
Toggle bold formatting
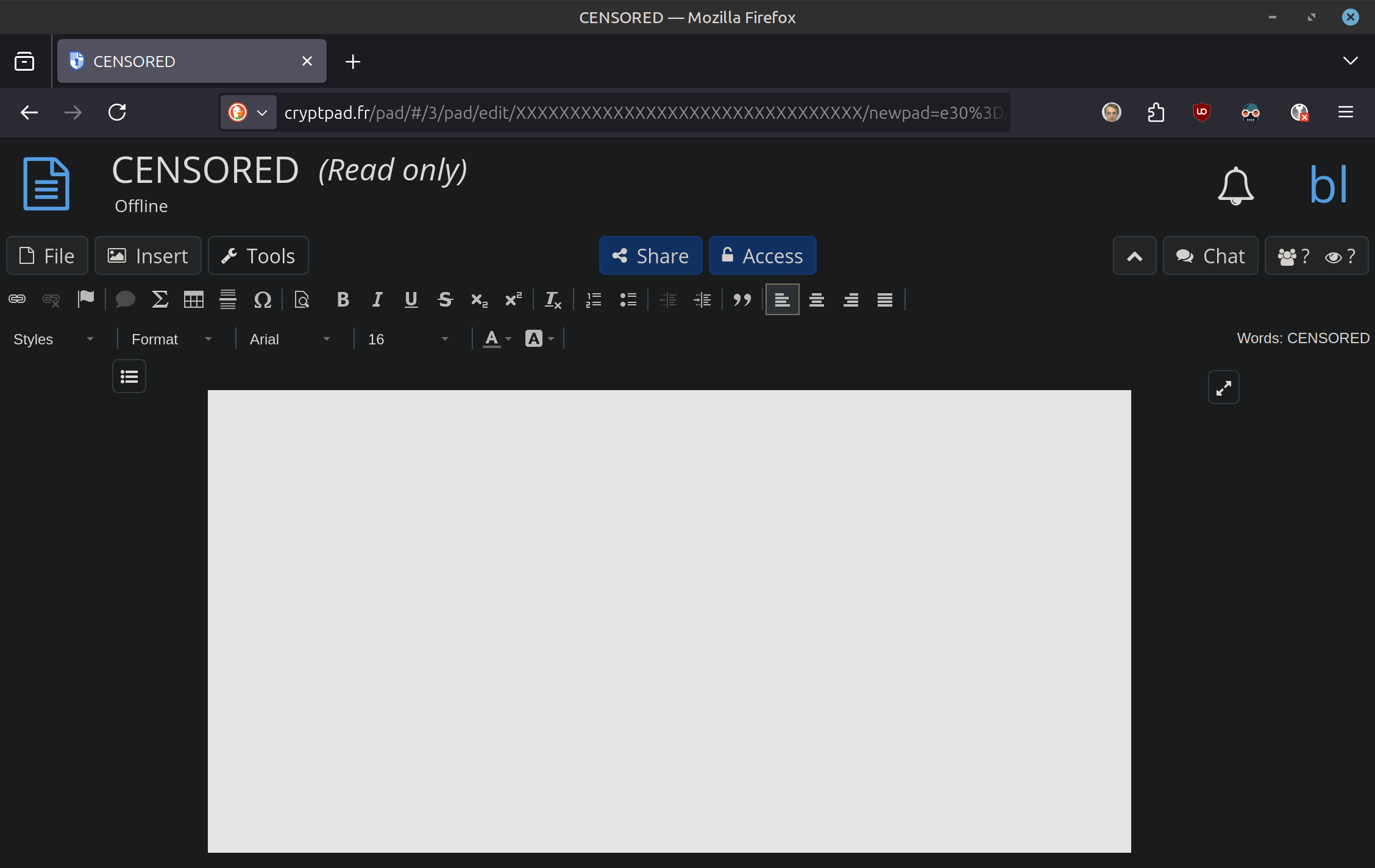click(x=343, y=299)
